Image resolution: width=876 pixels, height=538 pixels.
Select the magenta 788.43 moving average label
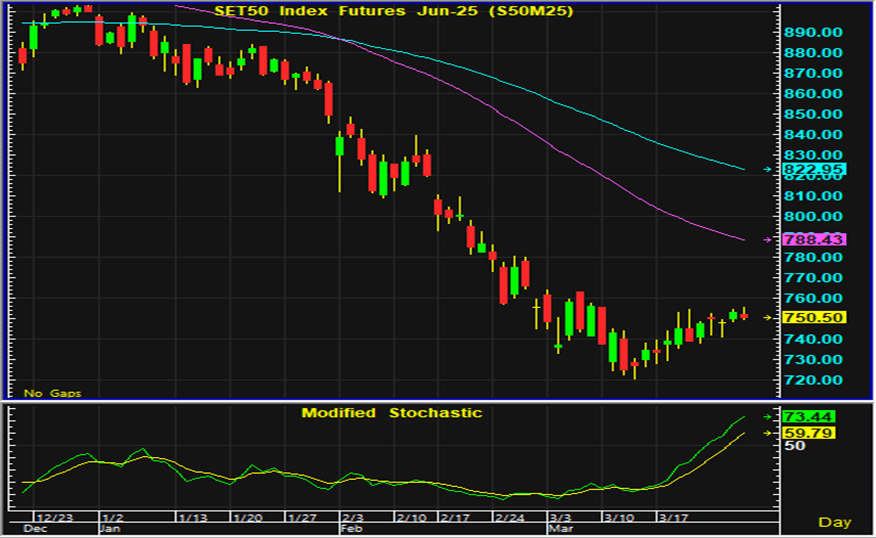click(x=815, y=240)
